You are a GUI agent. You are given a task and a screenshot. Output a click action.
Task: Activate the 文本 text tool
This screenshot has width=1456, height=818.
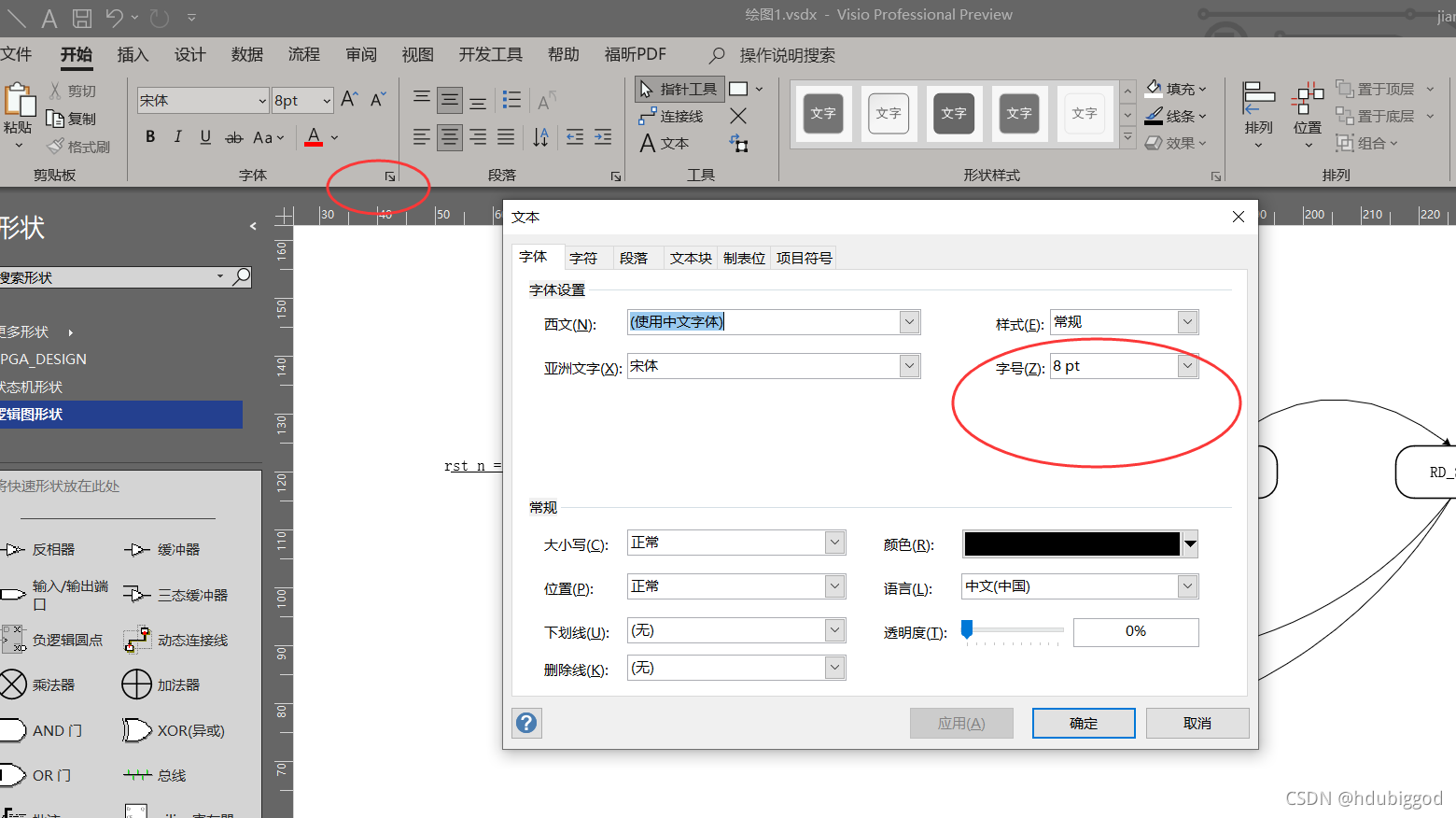[665, 143]
